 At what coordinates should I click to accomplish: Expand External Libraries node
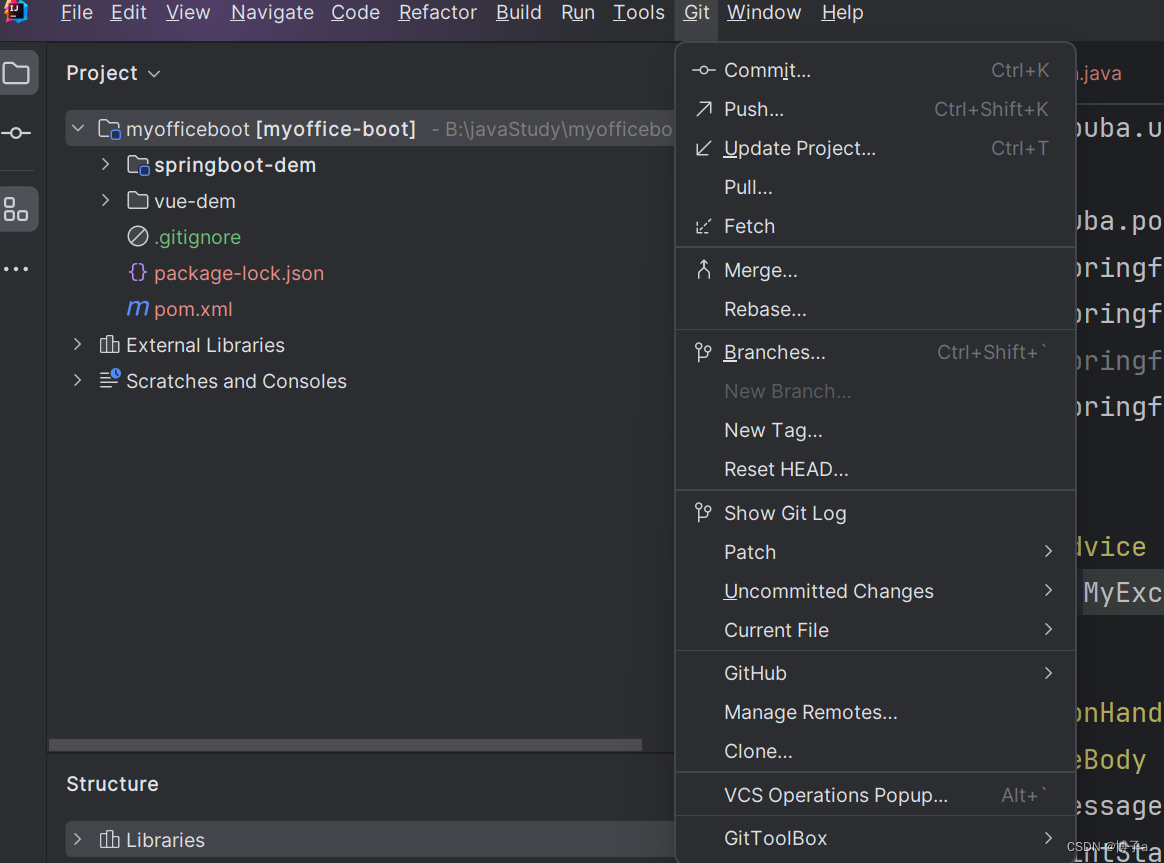coord(77,344)
